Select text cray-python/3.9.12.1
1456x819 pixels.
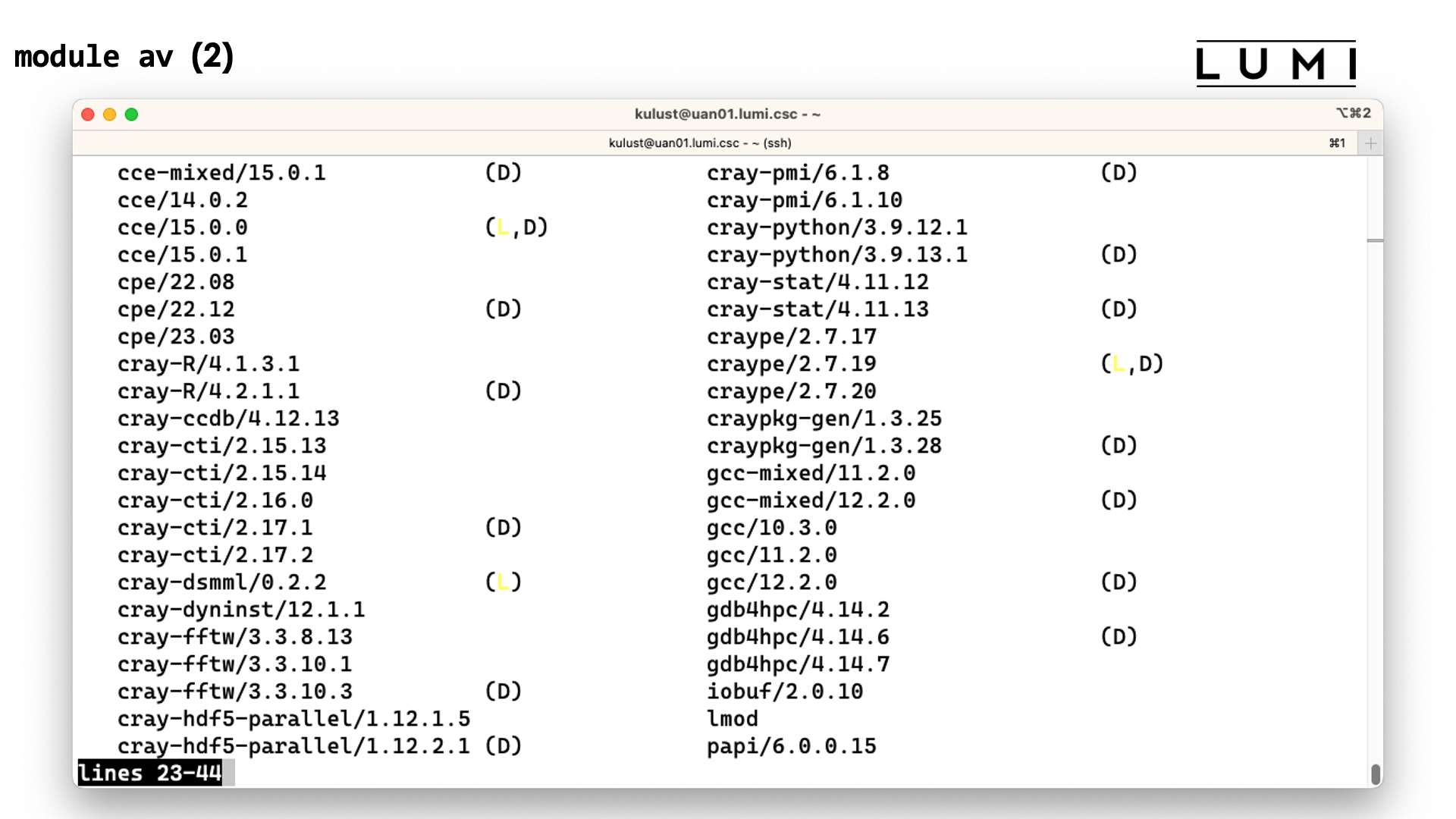[837, 227]
